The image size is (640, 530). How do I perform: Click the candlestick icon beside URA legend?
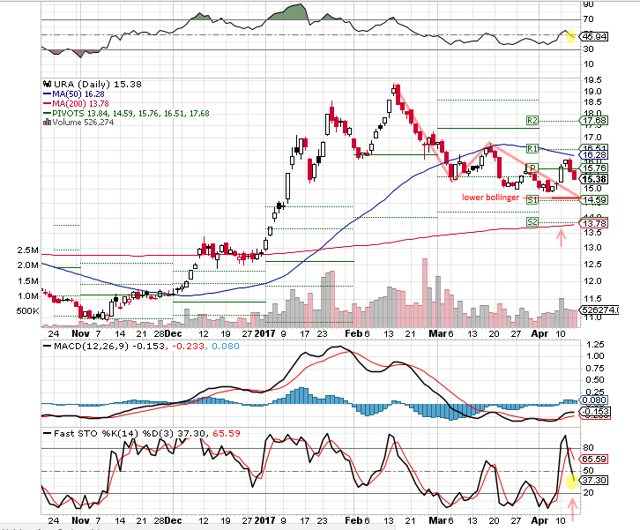tap(47, 85)
